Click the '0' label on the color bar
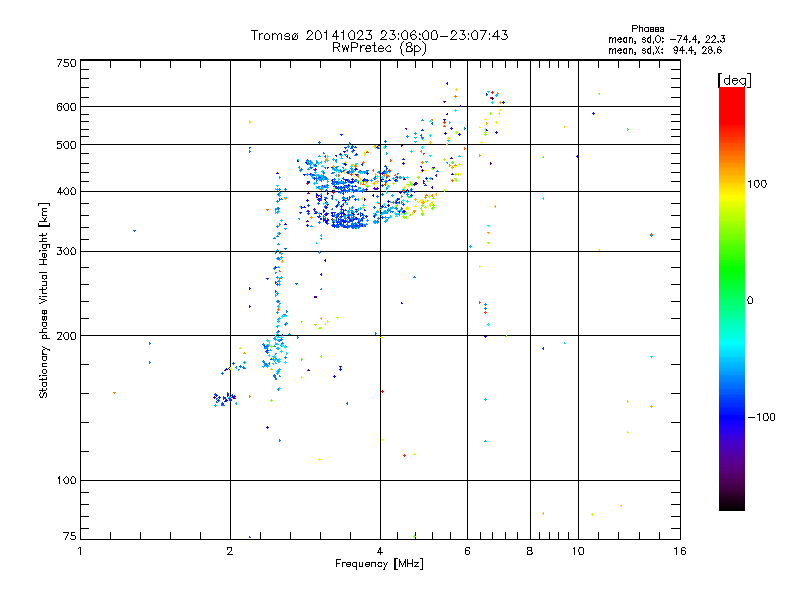The width and height of the screenshot is (800, 600). click(x=750, y=301)
